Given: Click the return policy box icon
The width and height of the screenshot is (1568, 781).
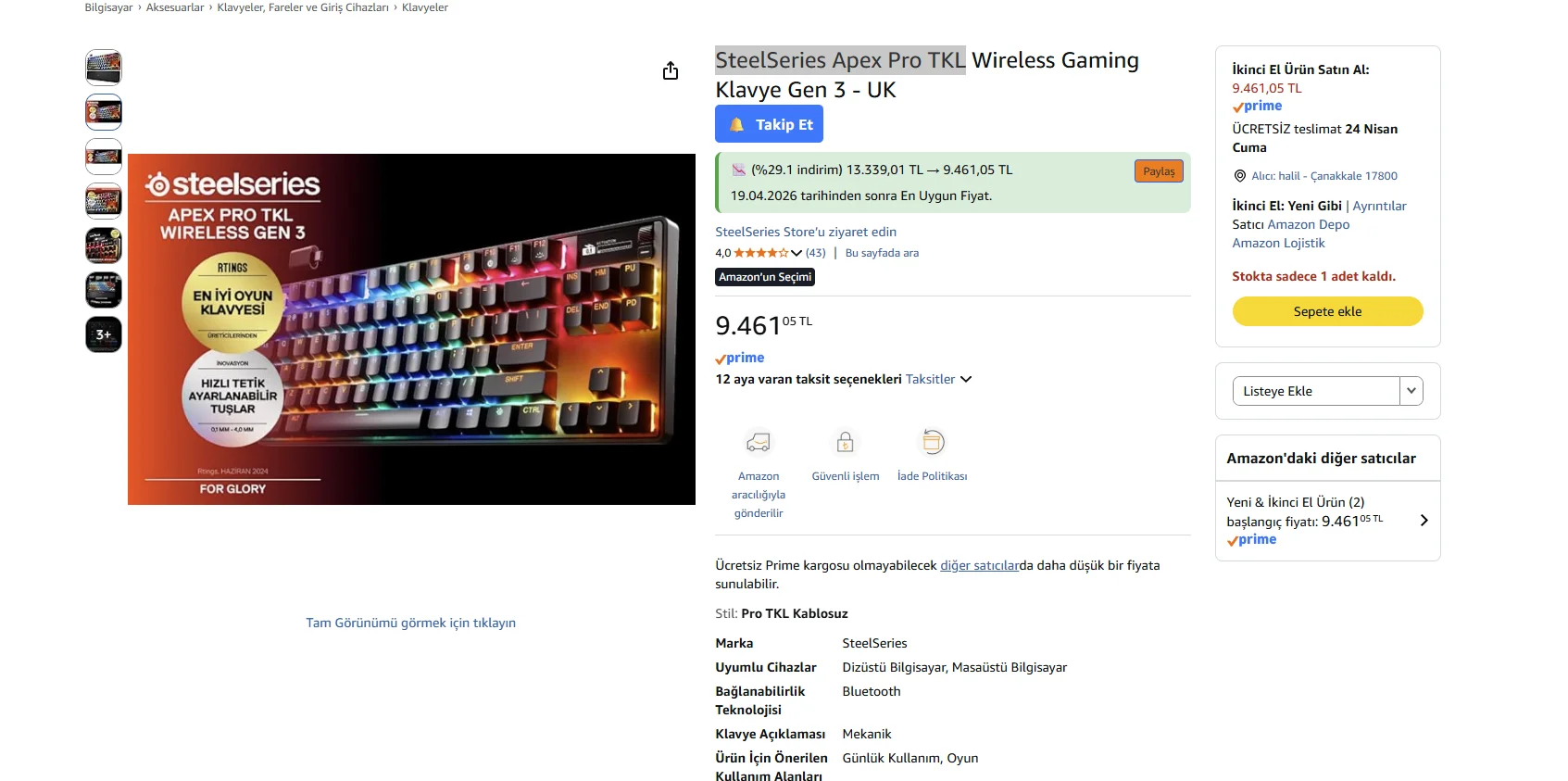Looking at the screenshot, I should pos(933,442).
